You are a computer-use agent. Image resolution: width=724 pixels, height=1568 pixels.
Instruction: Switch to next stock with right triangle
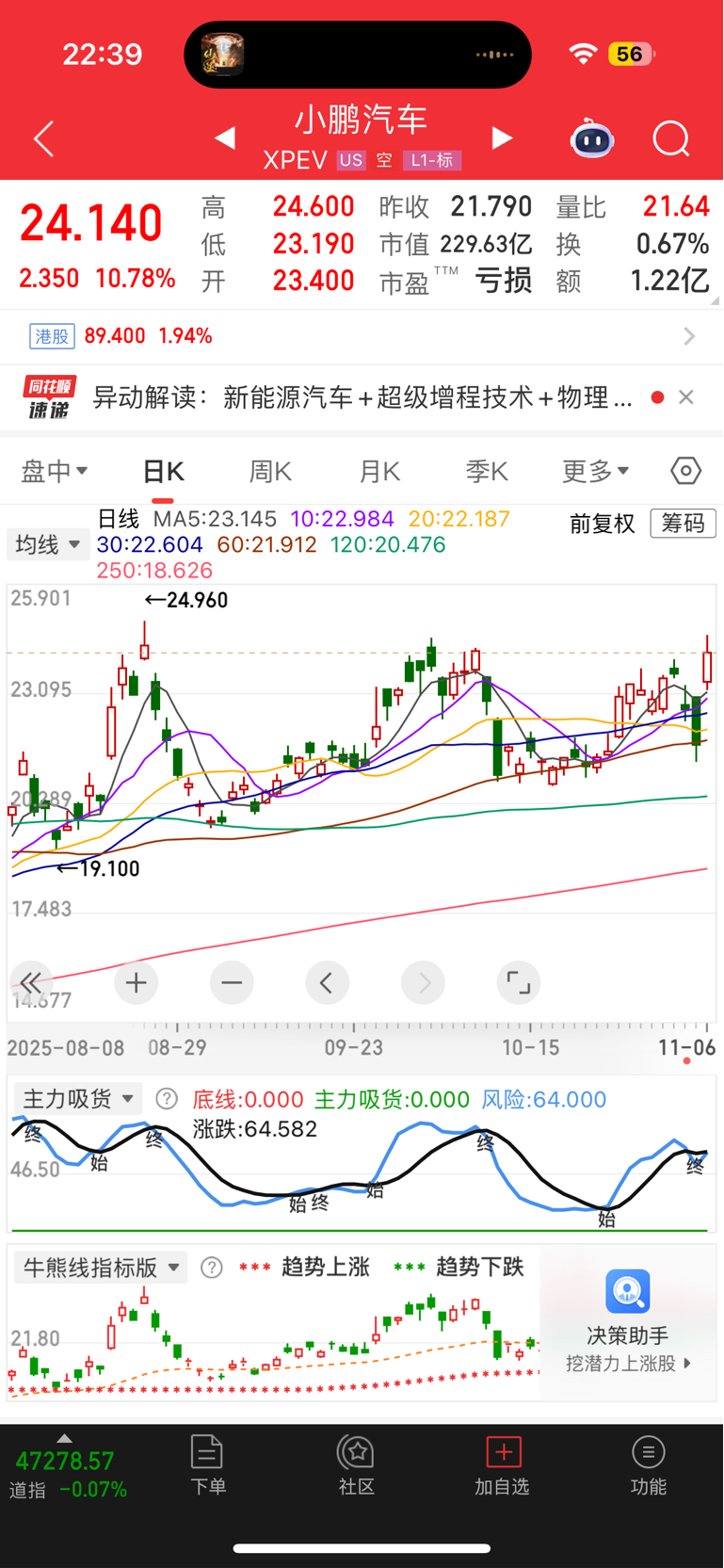pyautogui.click(x=503, y=138)
